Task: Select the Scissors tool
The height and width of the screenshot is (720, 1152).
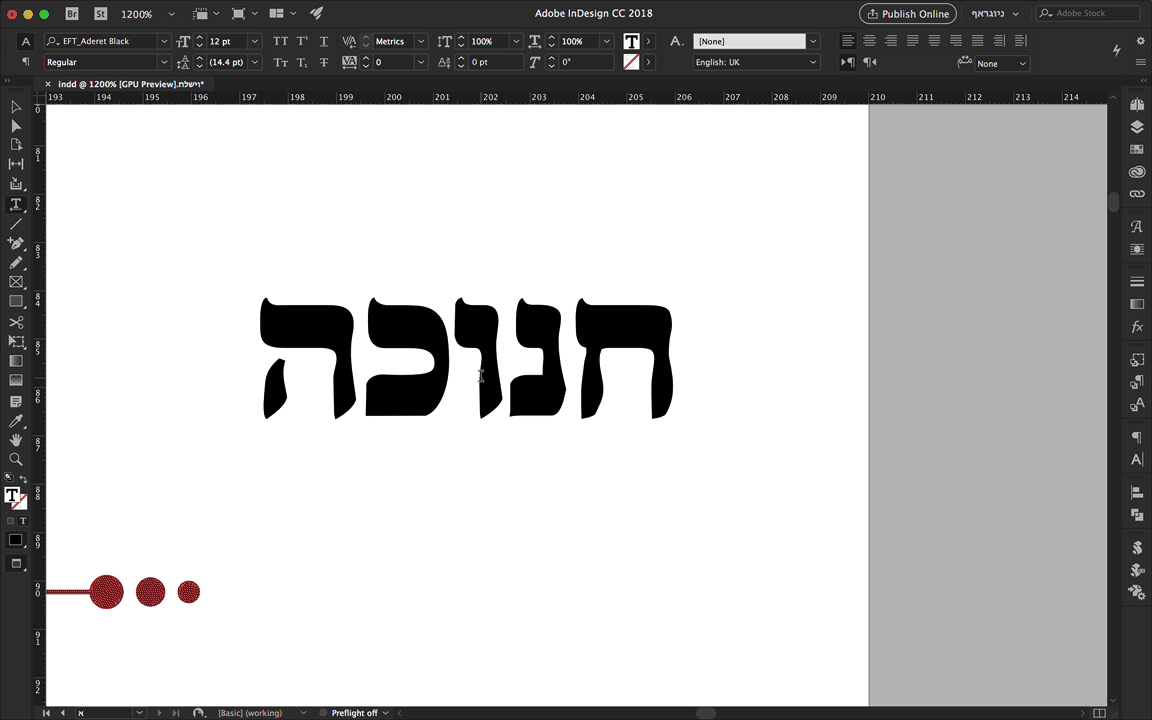Action: (15, 322)
